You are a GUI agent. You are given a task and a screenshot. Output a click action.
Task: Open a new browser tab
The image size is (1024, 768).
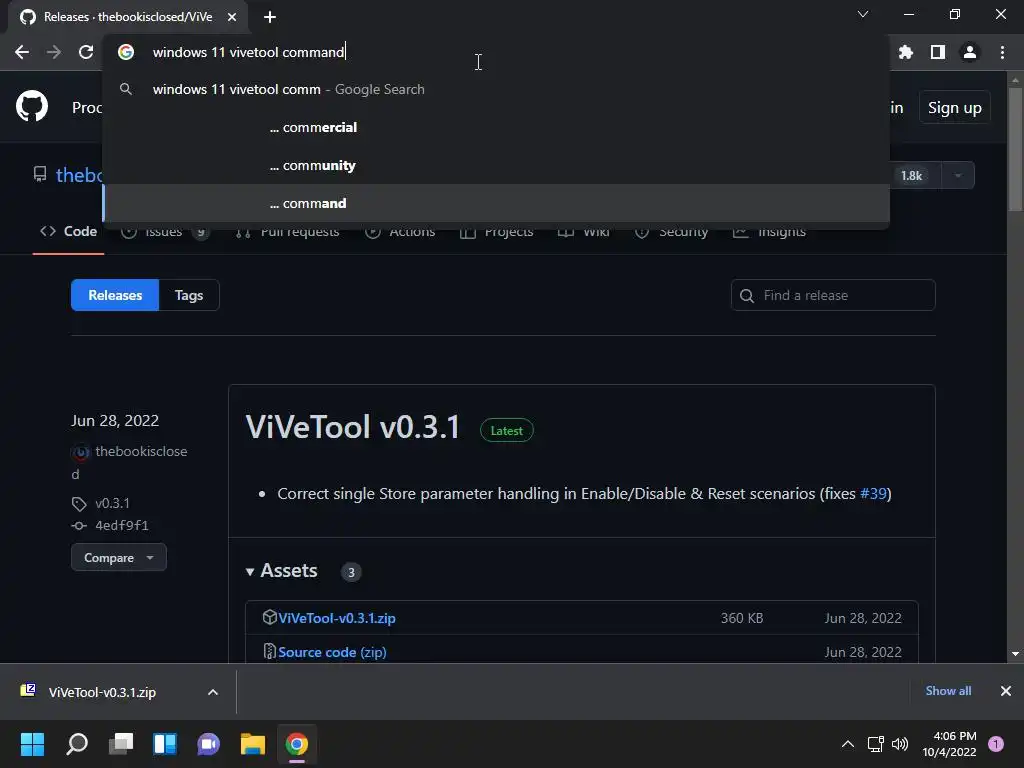(x=270, y=17)
